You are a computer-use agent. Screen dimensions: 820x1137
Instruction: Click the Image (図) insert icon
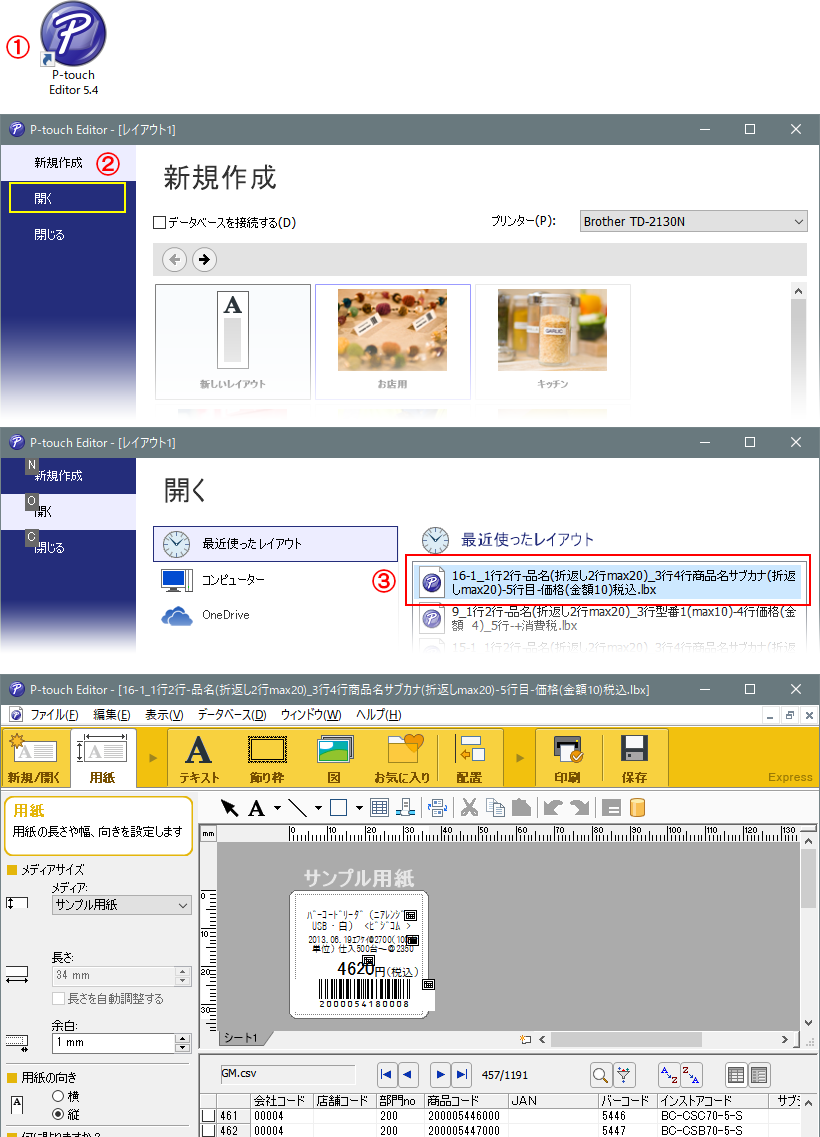(334, 758)
